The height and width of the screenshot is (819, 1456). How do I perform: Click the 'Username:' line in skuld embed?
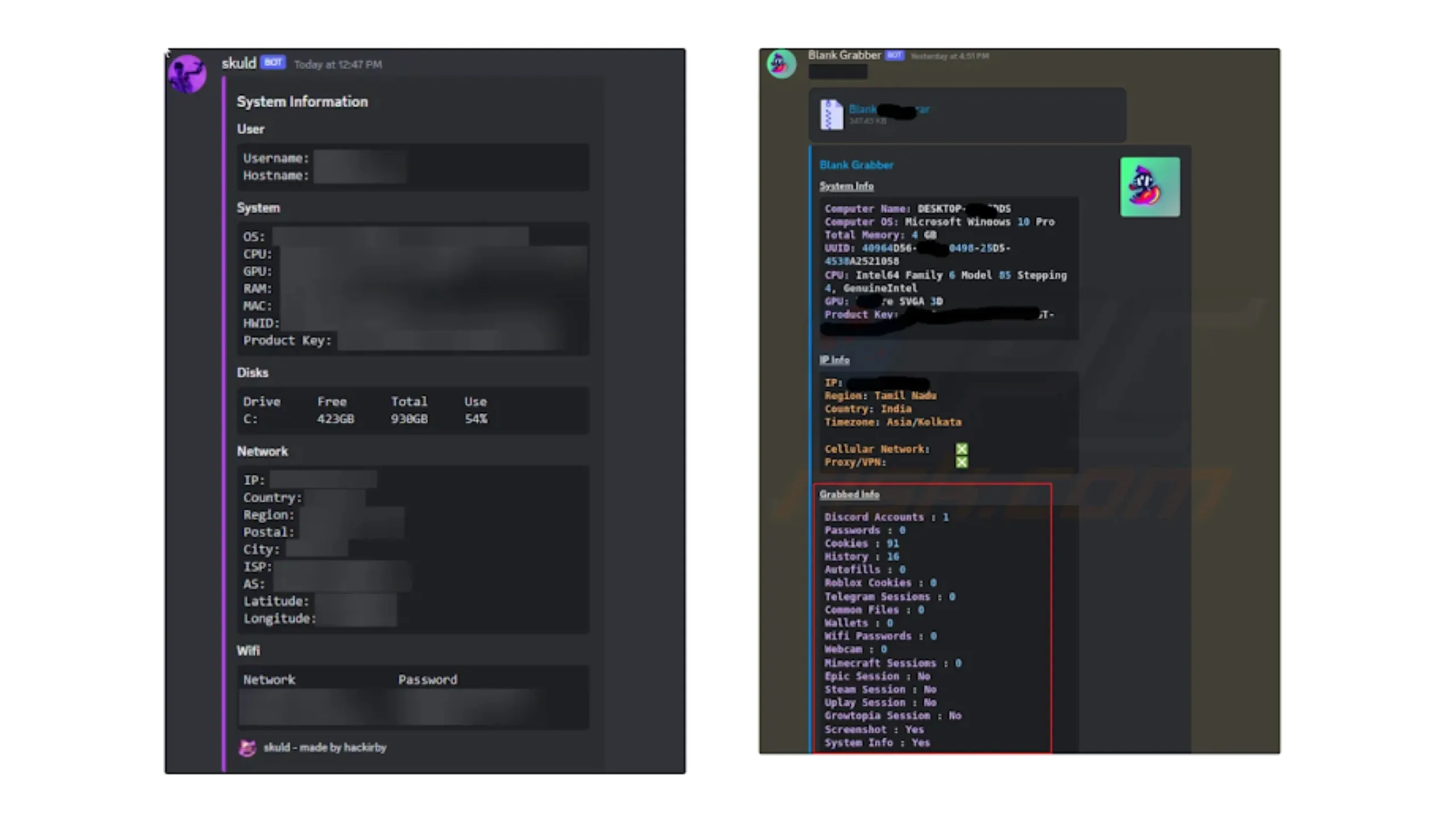pyautogui.click(x=276, y=158)
